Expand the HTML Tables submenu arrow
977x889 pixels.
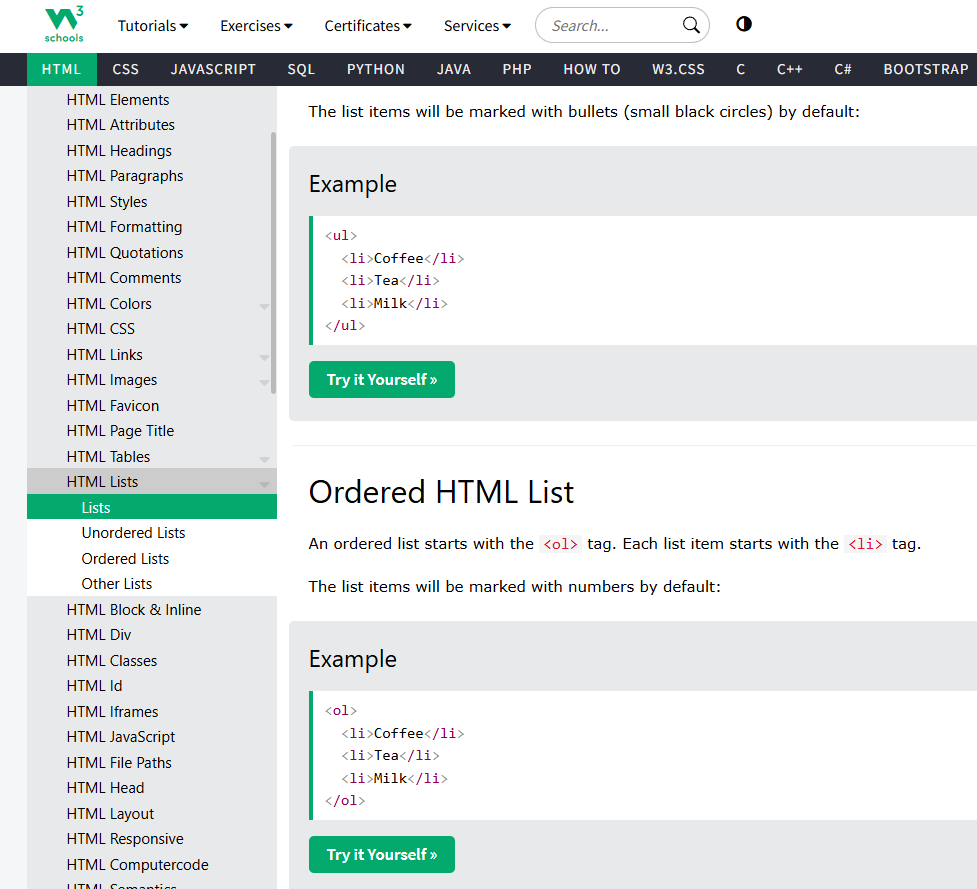(x=264, y=459)
